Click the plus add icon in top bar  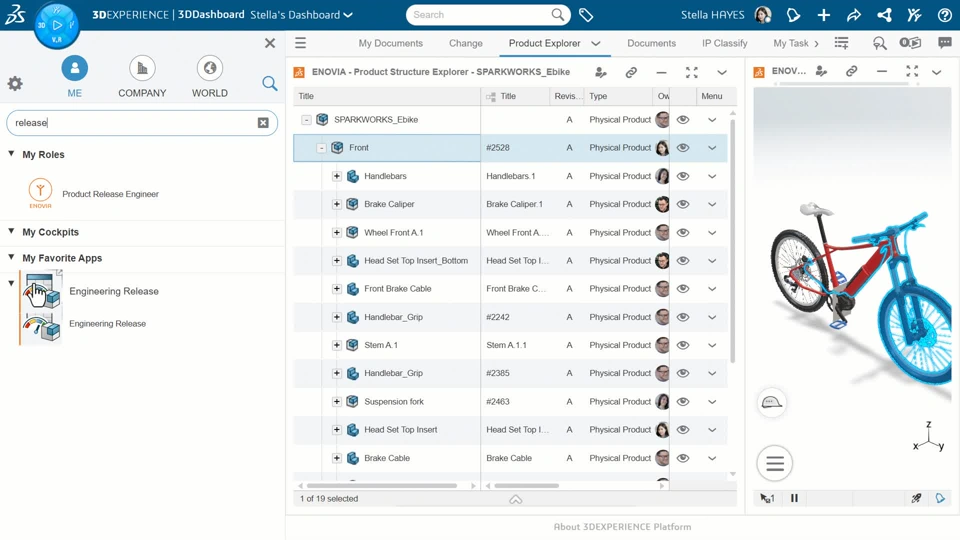coord(823,15)
